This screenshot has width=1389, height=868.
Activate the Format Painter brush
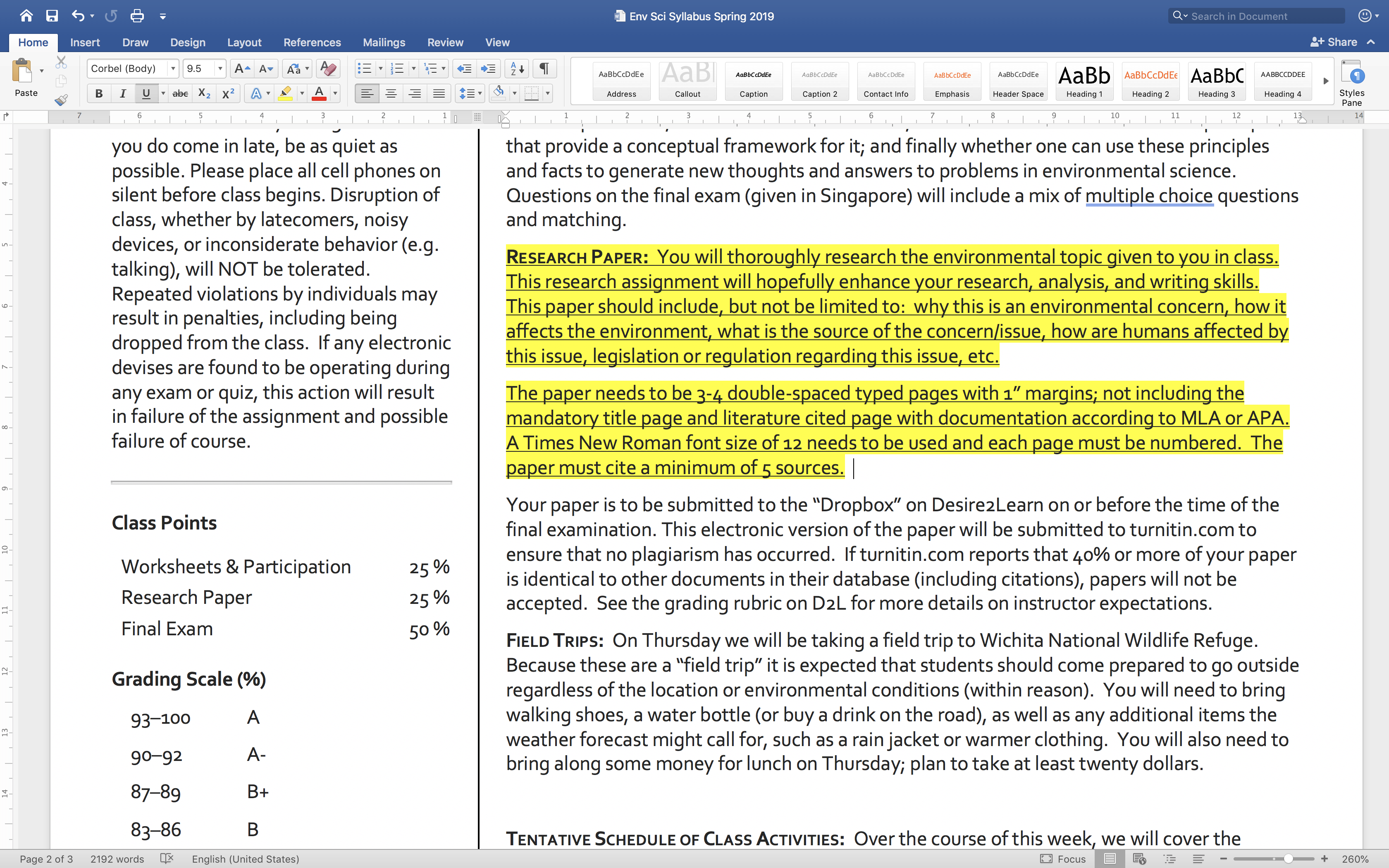(62, 100)
